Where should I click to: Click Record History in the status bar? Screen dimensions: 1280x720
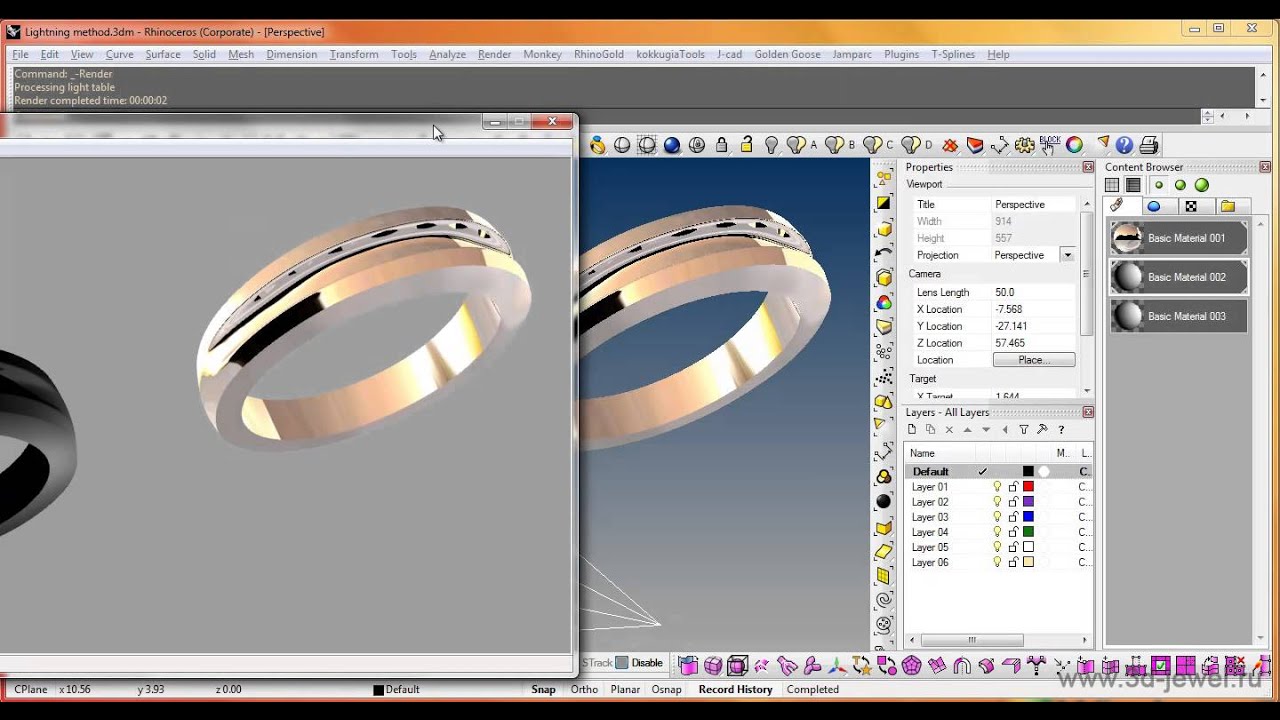coord(735,689)
